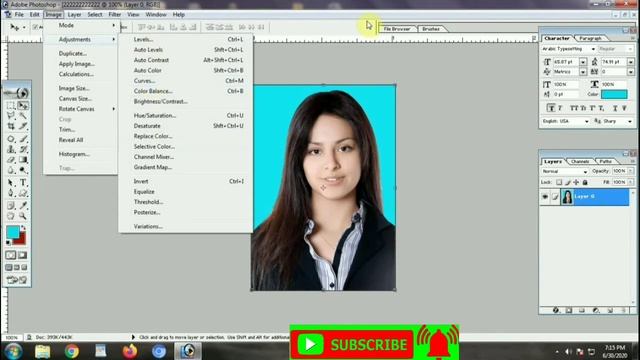Open the layer Opacity slider arrow
The width and height of the screenshot is (640, 360).
tap(630, 171)
